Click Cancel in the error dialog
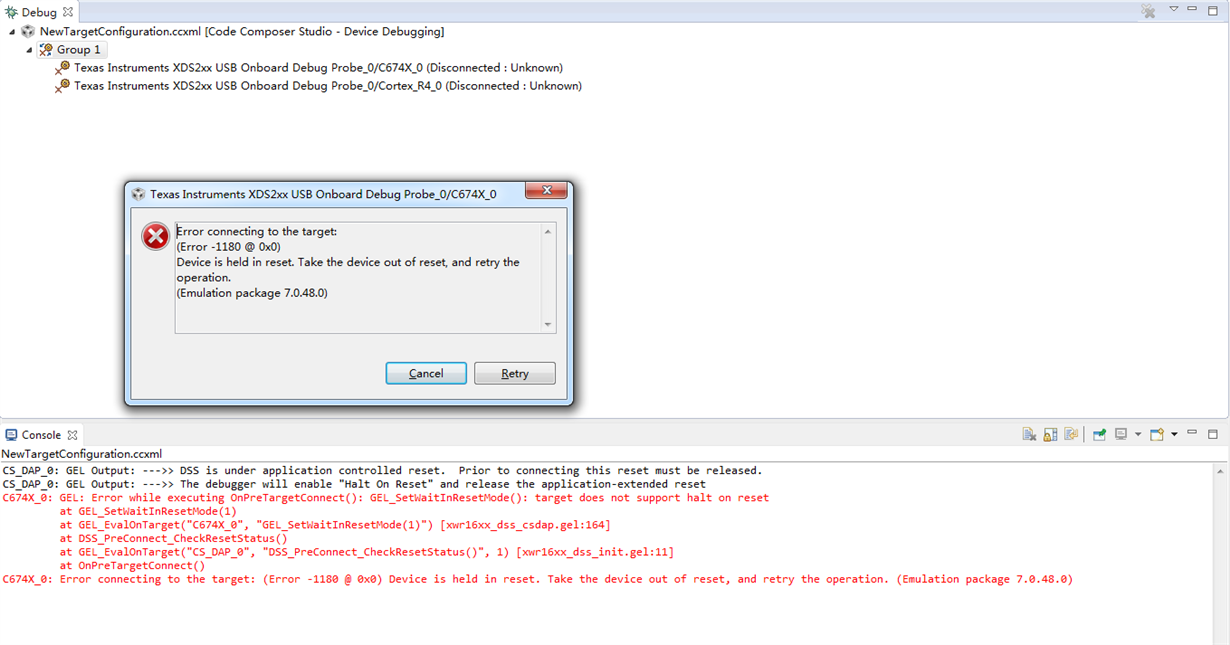Image resolution: width=1230 pixels, height=645 pixels. tap(426, 373)
